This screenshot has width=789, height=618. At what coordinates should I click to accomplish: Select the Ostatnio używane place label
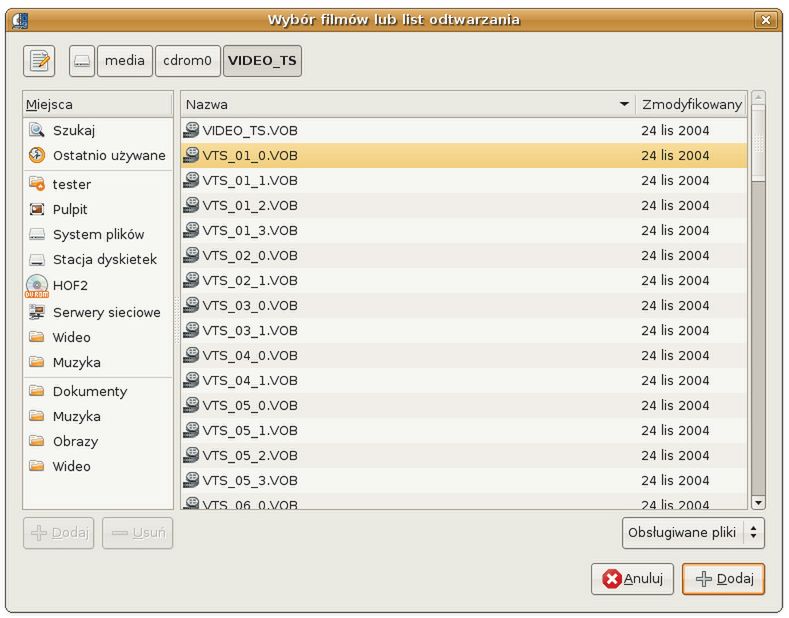pyautogui.click(x=109, y=156)
